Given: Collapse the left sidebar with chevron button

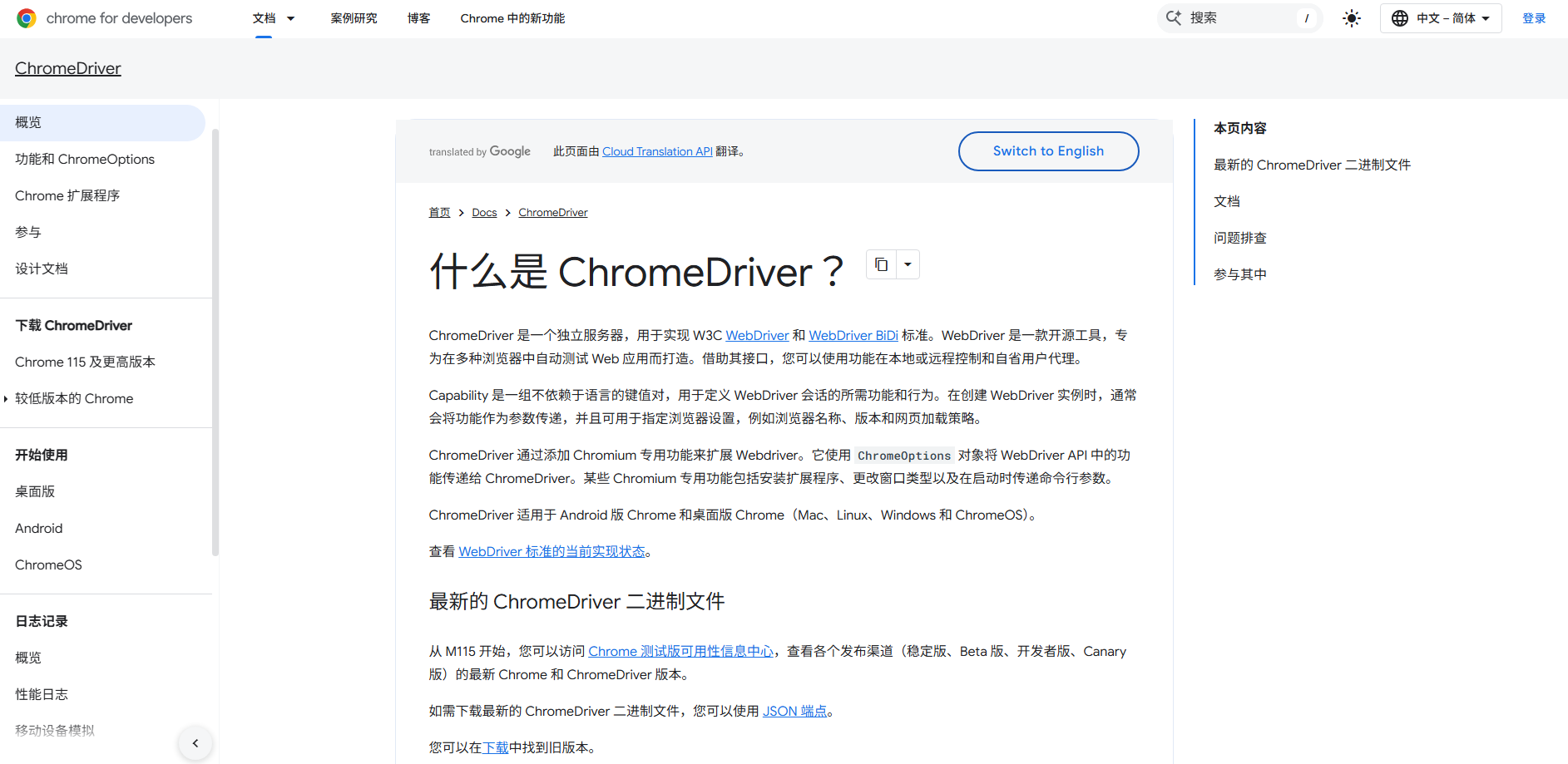Looking at the screenshot, I should 195,743.
